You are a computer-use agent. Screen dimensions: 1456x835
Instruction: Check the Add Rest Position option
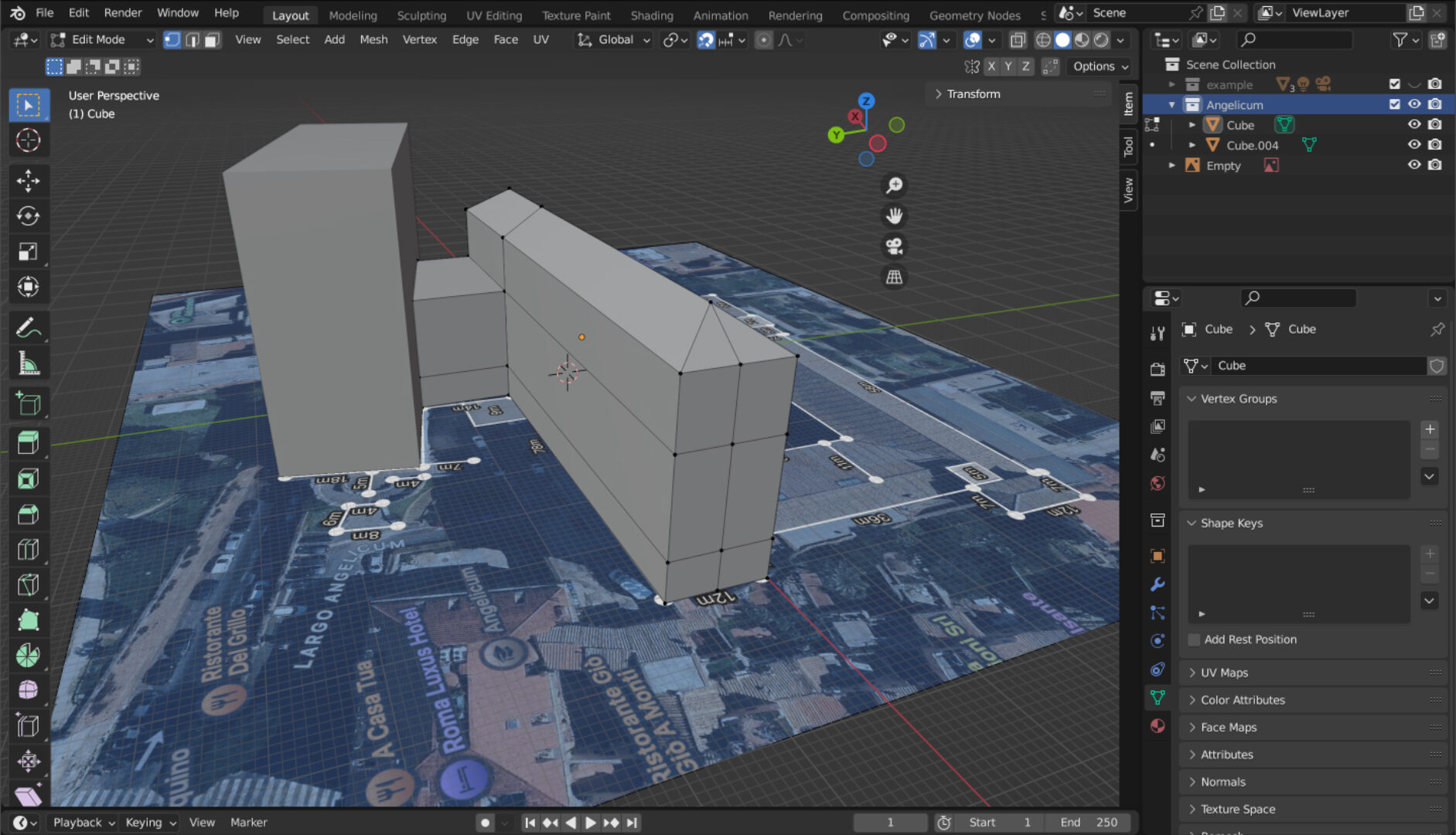click(1193, 639)
